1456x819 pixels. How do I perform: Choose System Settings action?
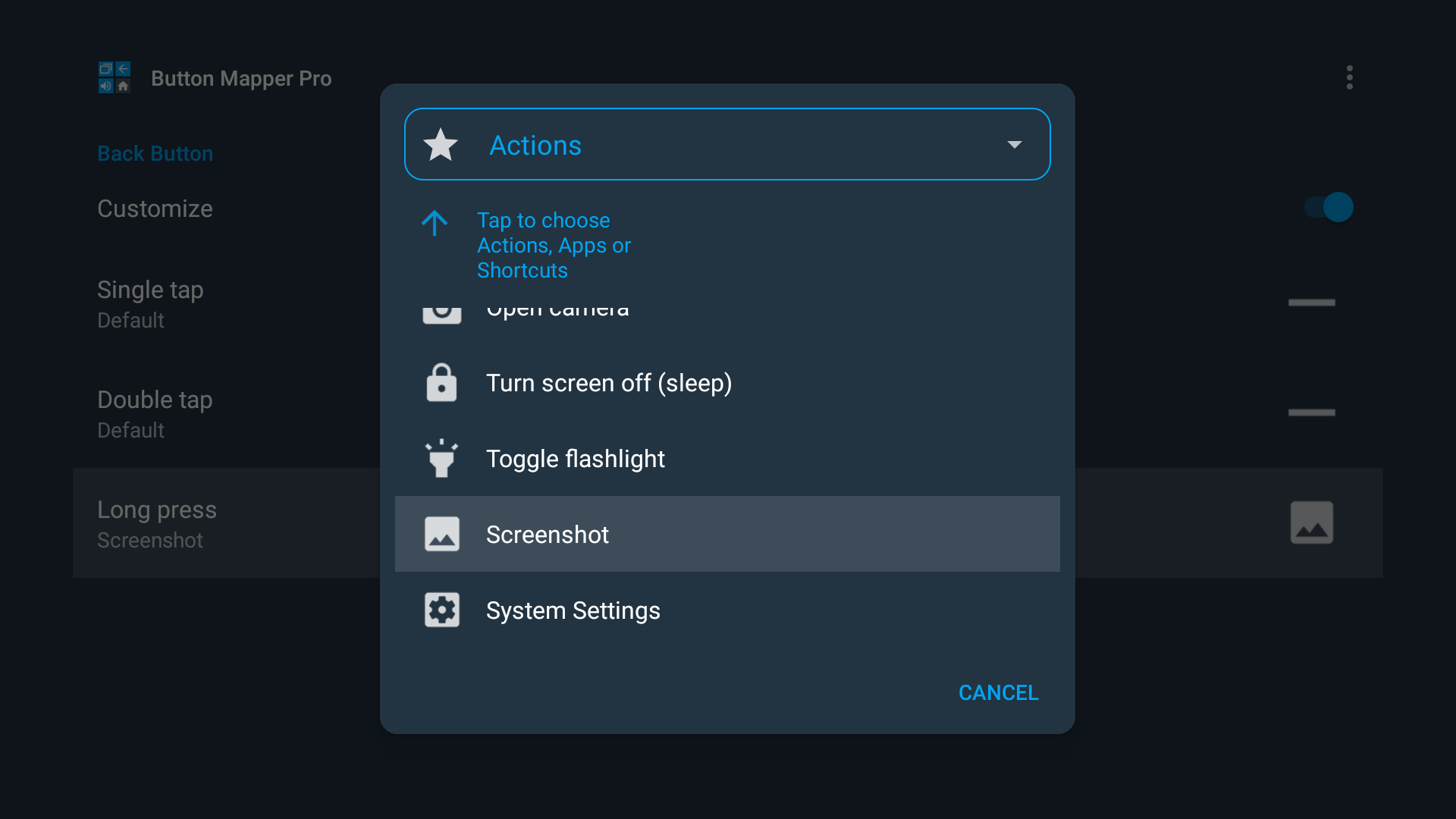pos(573,610)
